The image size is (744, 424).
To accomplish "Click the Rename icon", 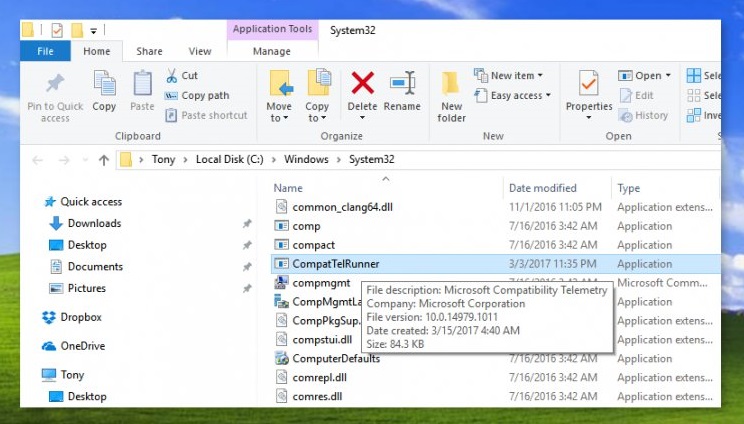I will (403, 83).
